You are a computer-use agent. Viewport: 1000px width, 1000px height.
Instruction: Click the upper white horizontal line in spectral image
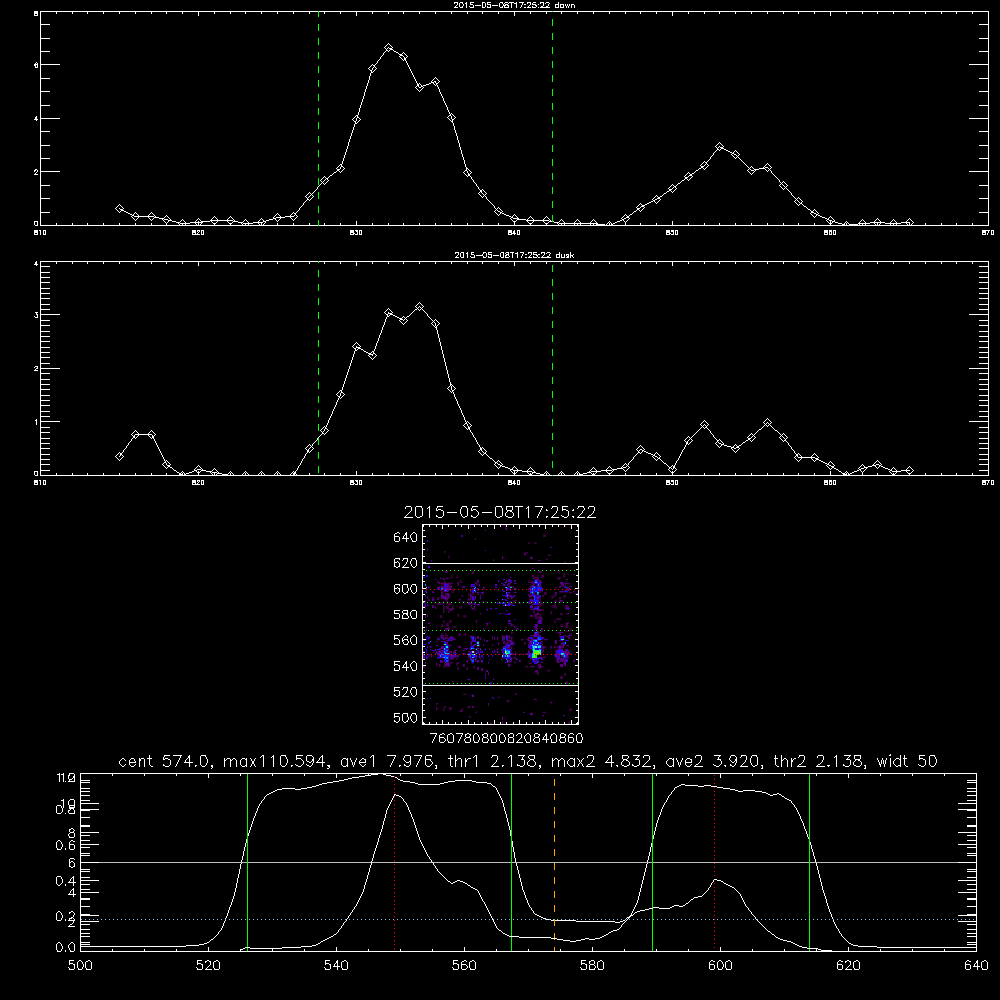tap(500, 563)
